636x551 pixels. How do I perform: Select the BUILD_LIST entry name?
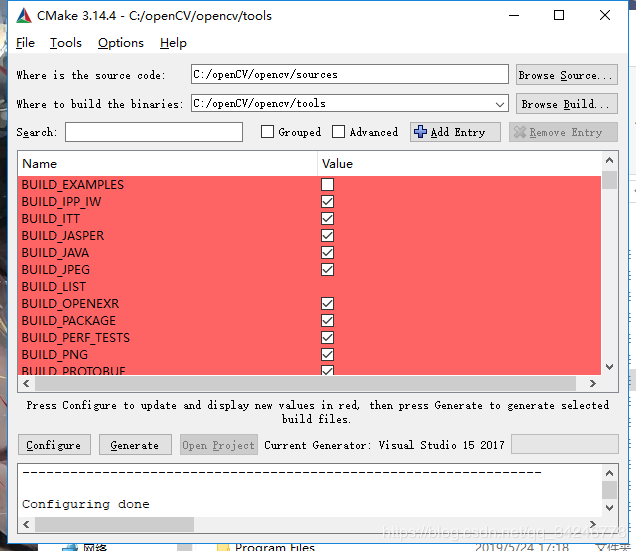(54, 287)
